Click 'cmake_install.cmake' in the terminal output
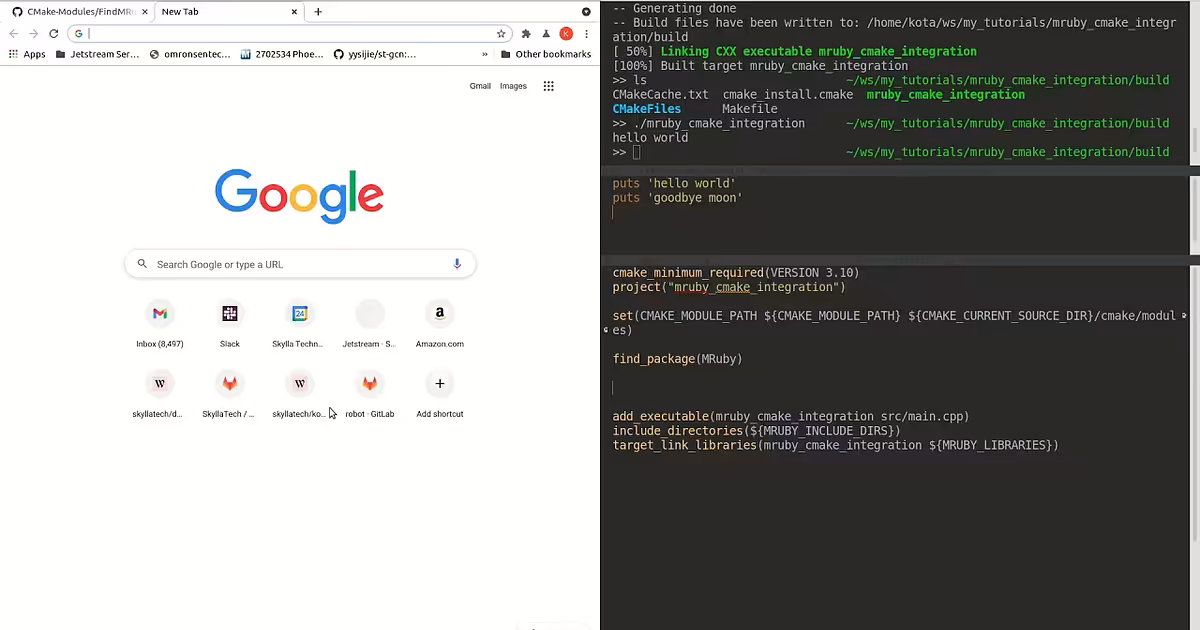The height and width of the screenshot is (630, 1200). tap(787, 95)
